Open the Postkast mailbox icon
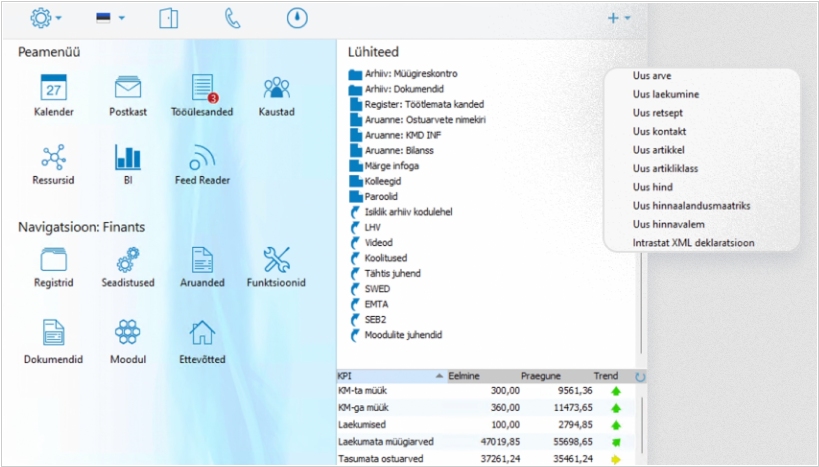 [127, 89]
